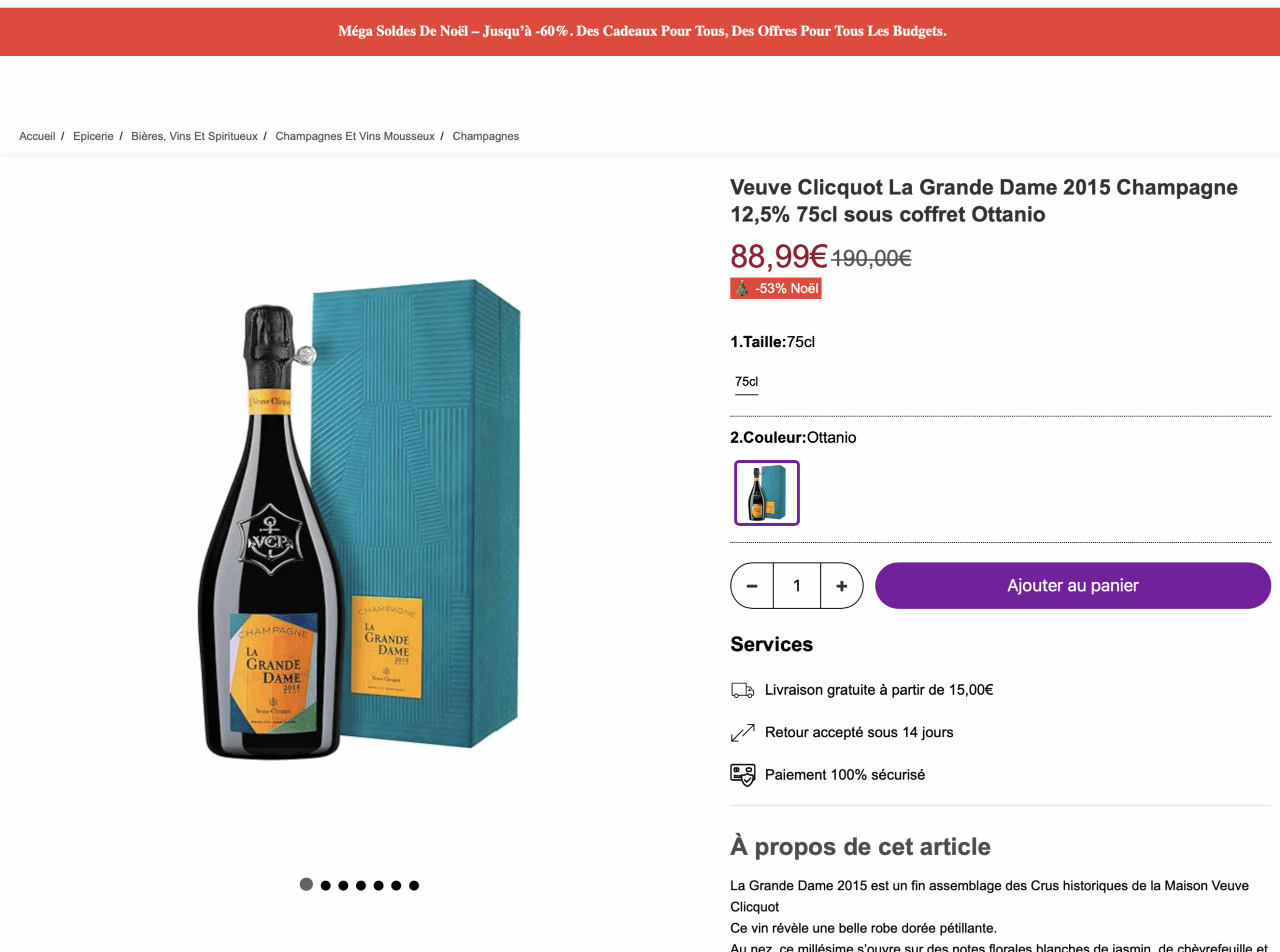The width and height of the screenshot is (1280, 952).
Task: Click the minus quantity button
Action: [x=752, y=586]
